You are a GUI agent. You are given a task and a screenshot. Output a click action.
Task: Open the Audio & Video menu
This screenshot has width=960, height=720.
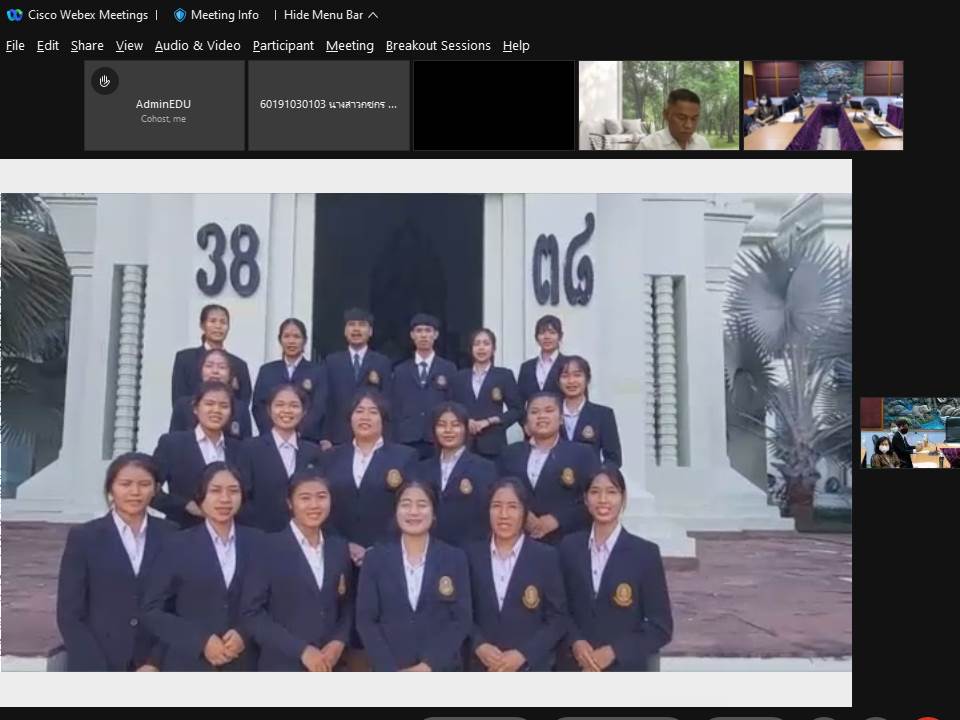(x=197, y=45)
